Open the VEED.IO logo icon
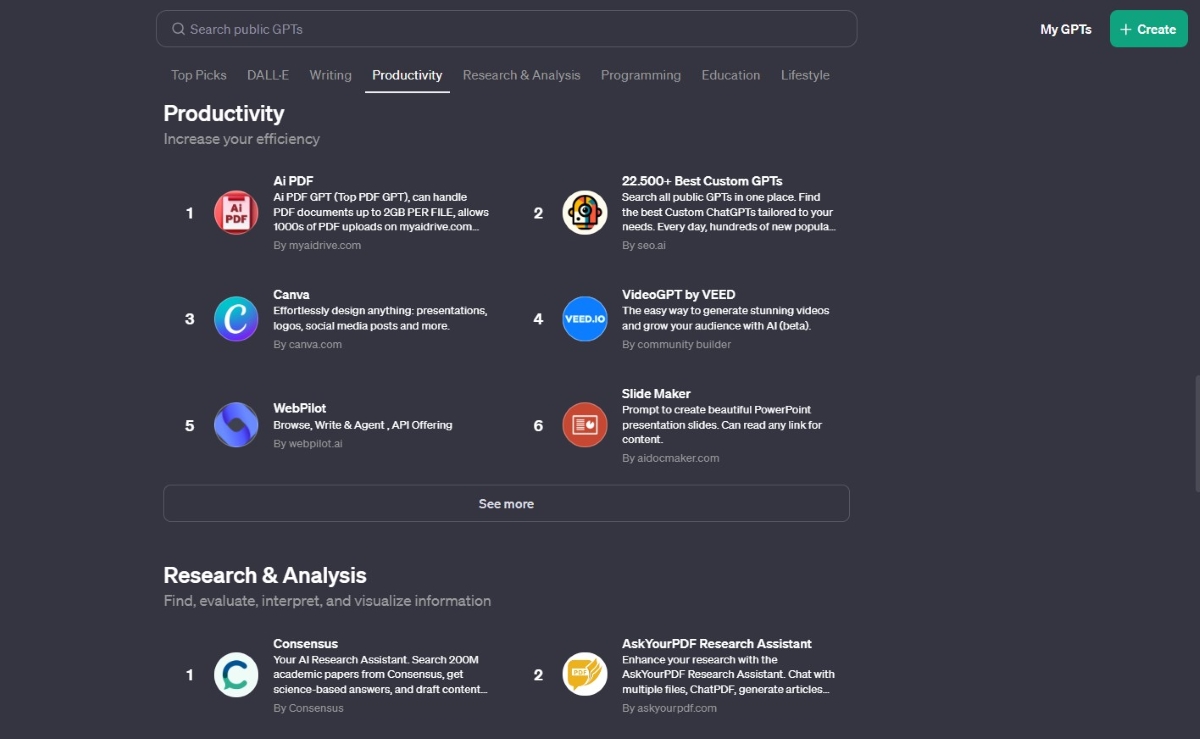 [x=585, y=319]
